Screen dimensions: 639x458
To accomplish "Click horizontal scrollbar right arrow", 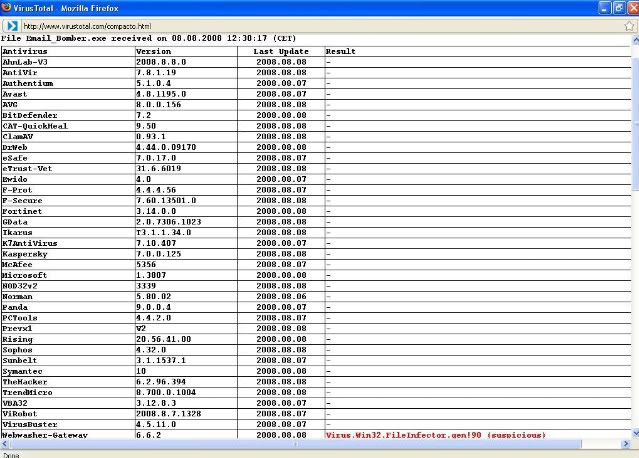I will pyautogui.click(x=626, y=444).
